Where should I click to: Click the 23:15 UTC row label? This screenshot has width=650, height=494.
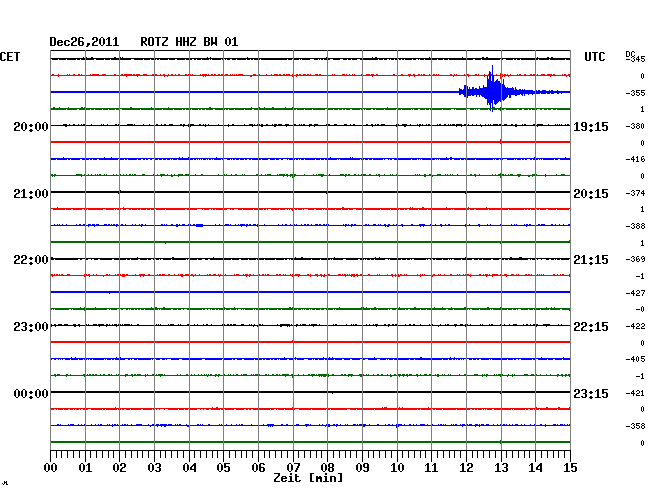tap(591, 394)
